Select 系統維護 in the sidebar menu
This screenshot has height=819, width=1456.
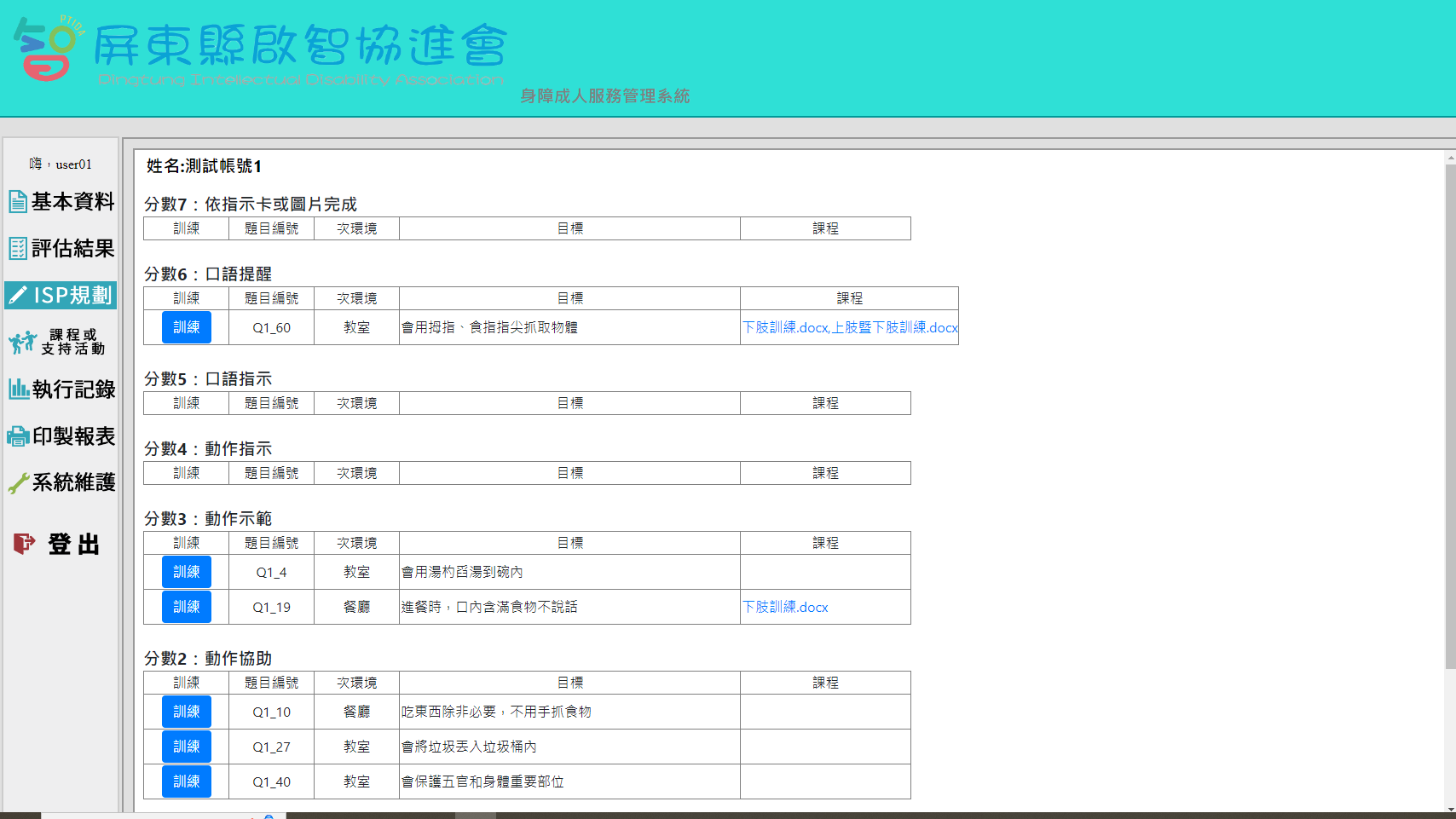(x=73, y=482)
